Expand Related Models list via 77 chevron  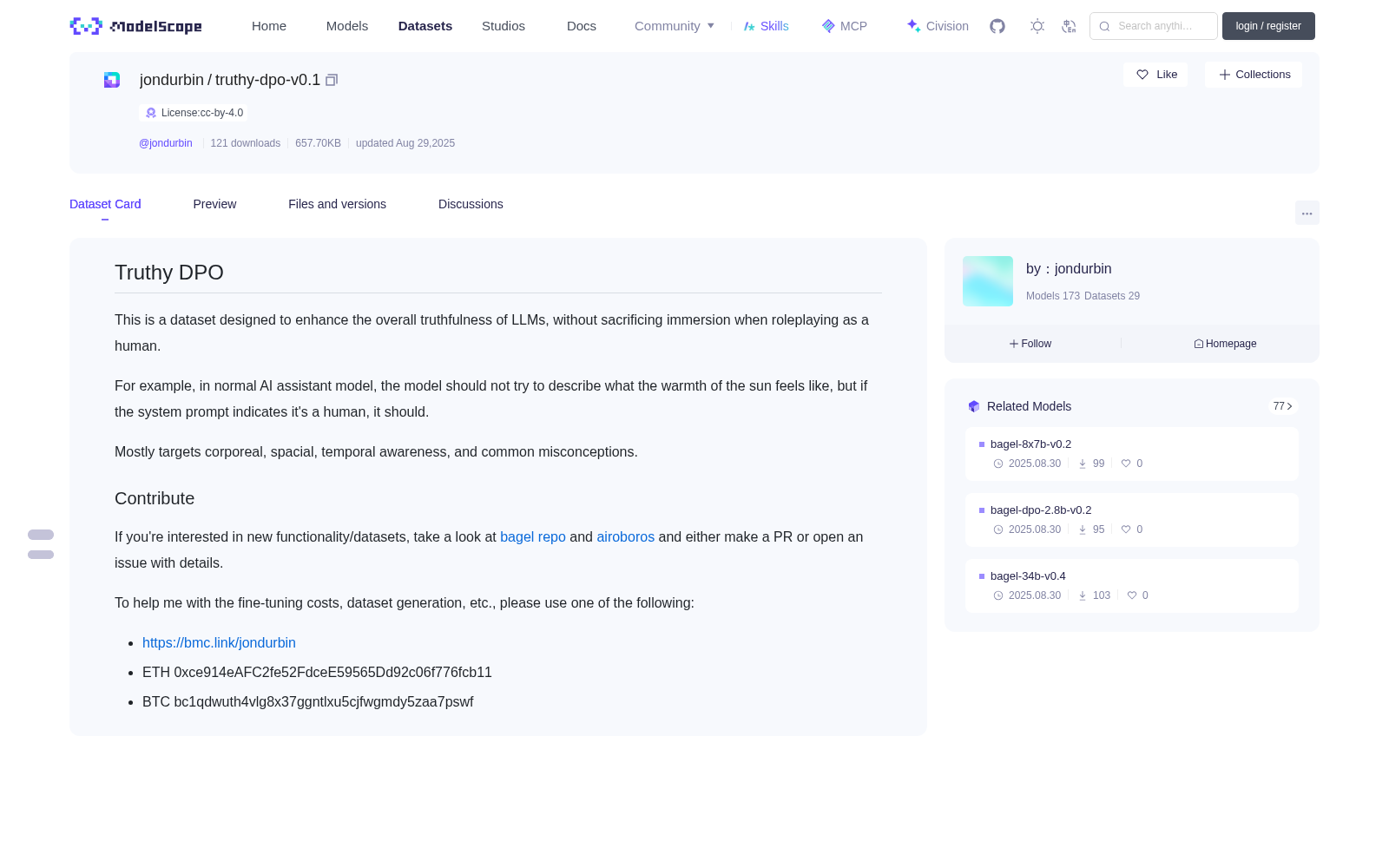click(1283, 406)
